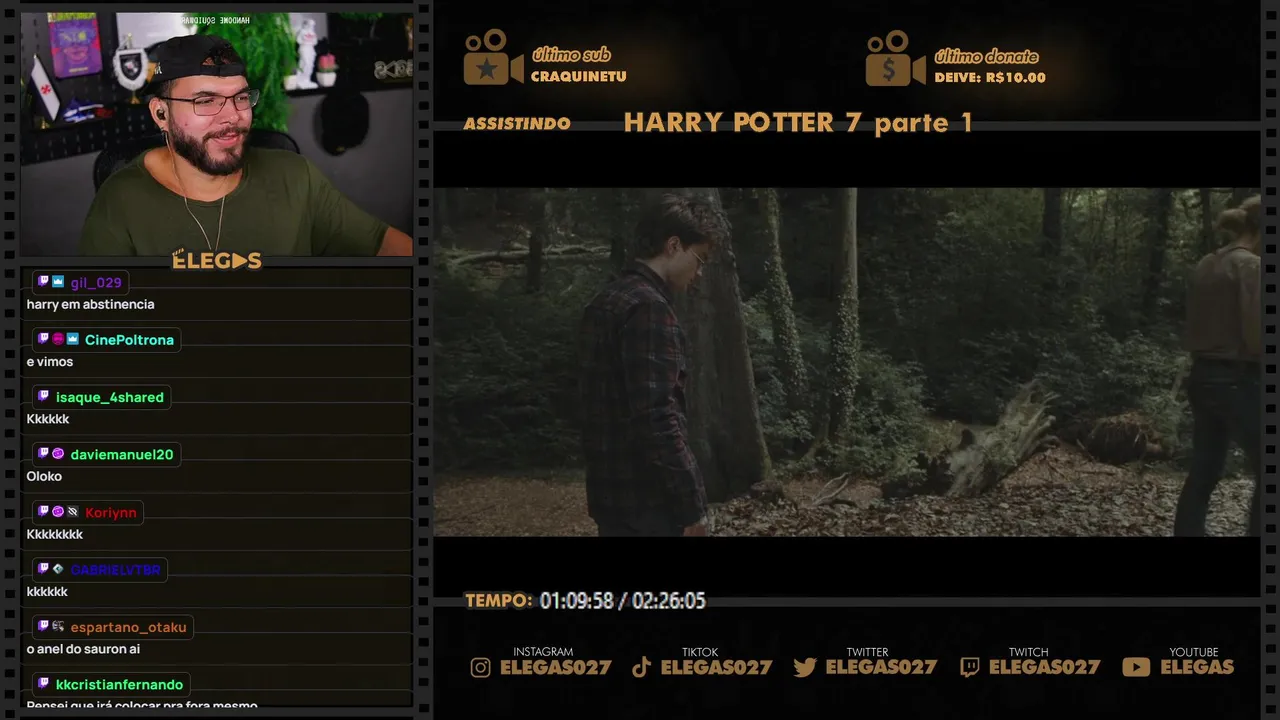Click chat message 'harry em abstinencia'
Screen dimensions: 1280x720
click(91, 305)
